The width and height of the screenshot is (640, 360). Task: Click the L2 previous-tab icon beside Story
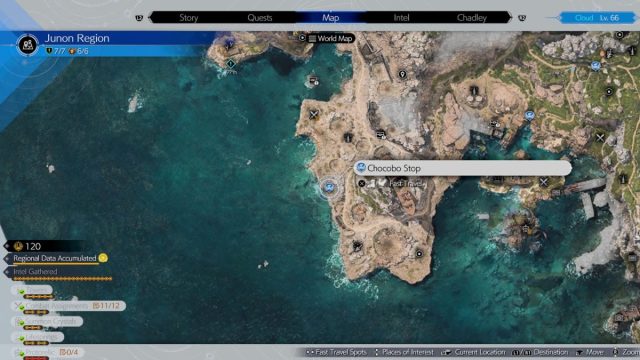coord(139,18)
